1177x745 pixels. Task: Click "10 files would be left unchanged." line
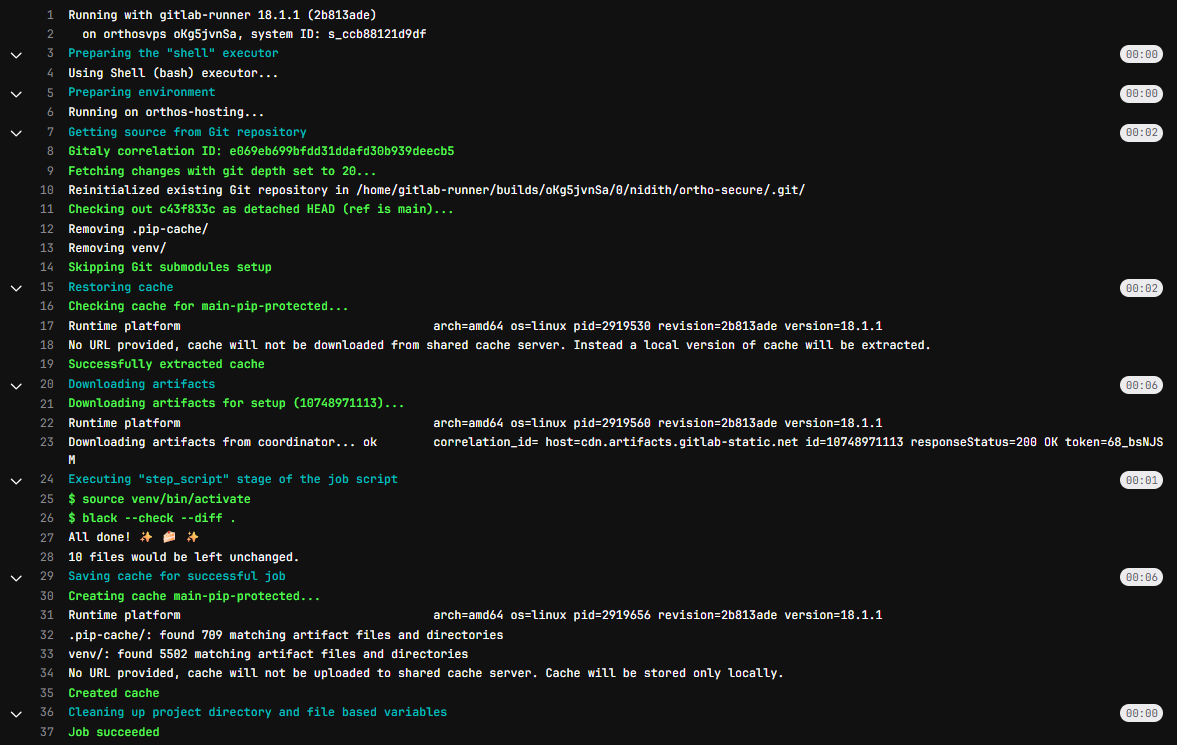click(x=184, y=557)
